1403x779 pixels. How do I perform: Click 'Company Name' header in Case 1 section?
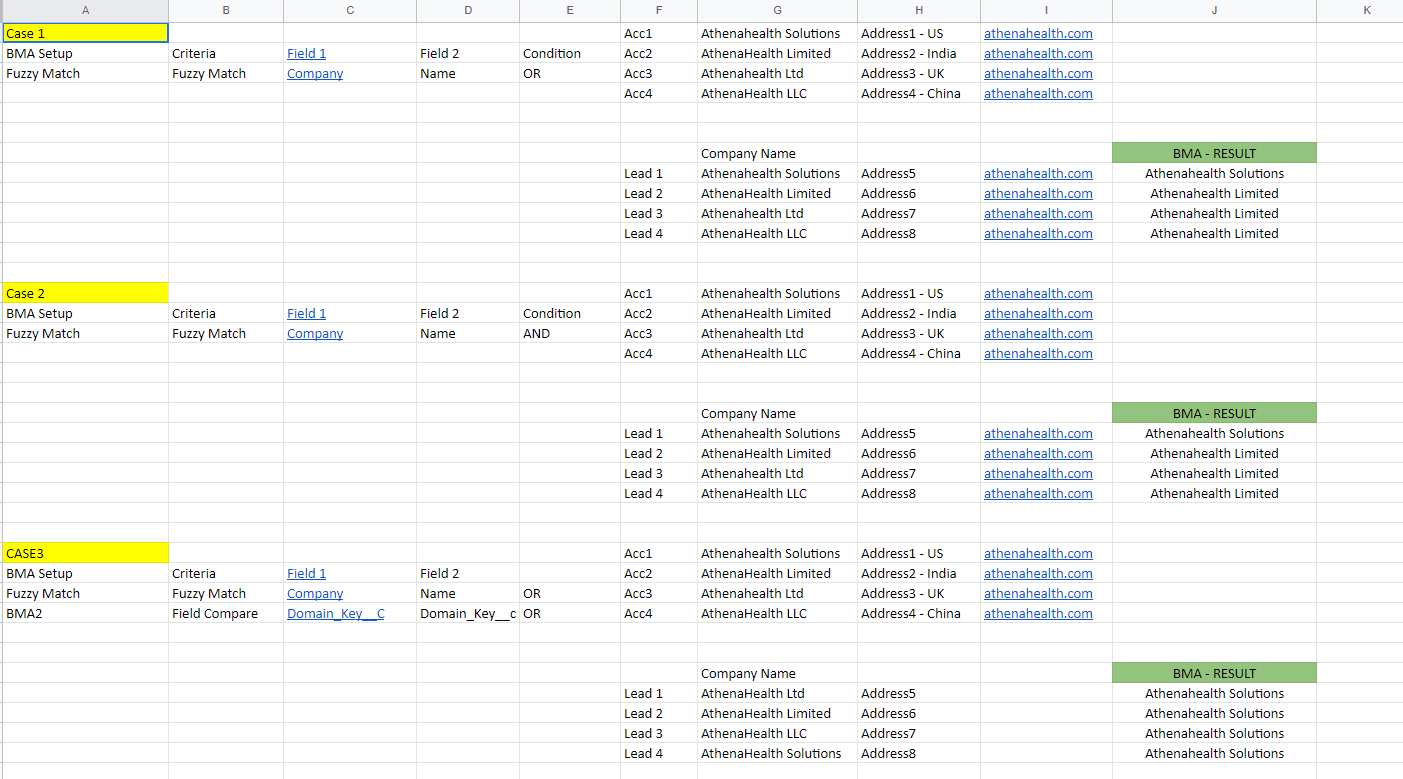coord(777,153)
